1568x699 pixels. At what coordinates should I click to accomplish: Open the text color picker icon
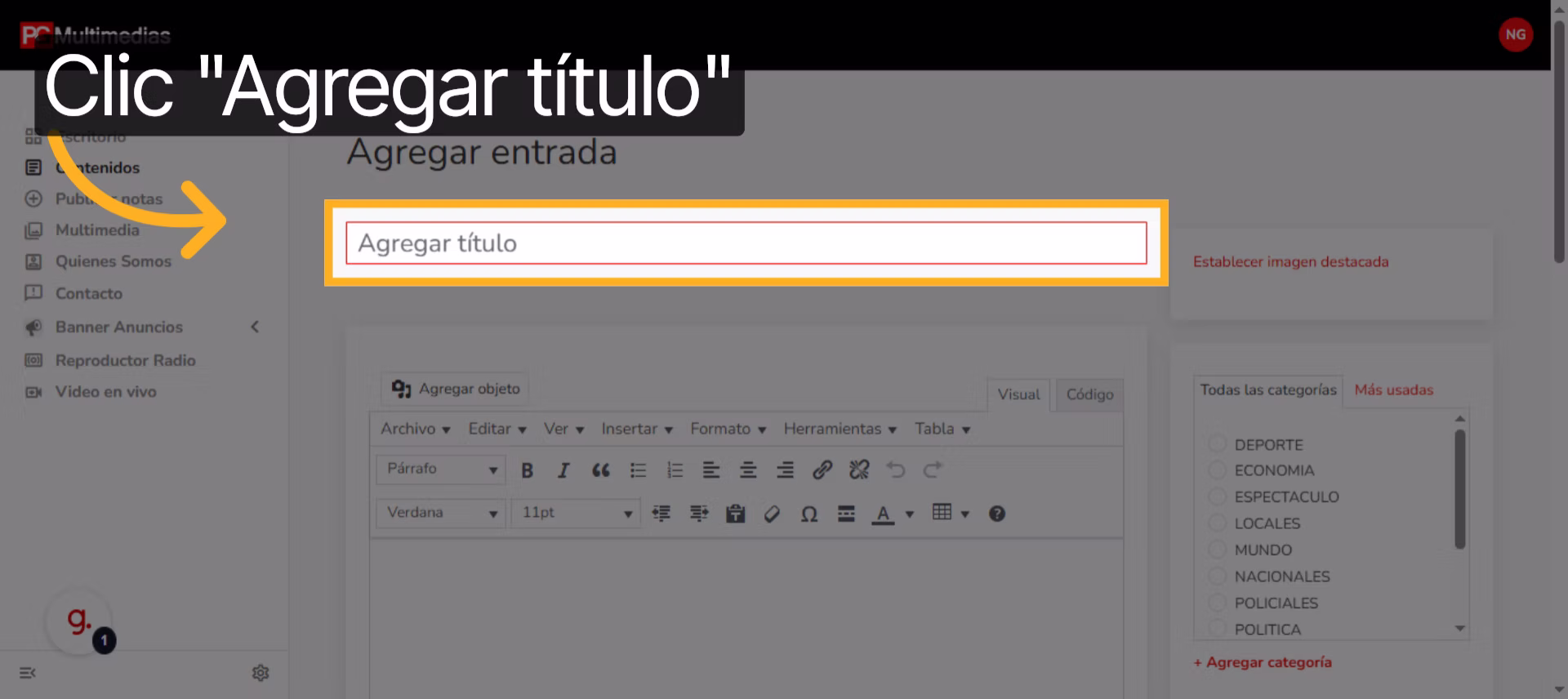(x=883, y=514)
